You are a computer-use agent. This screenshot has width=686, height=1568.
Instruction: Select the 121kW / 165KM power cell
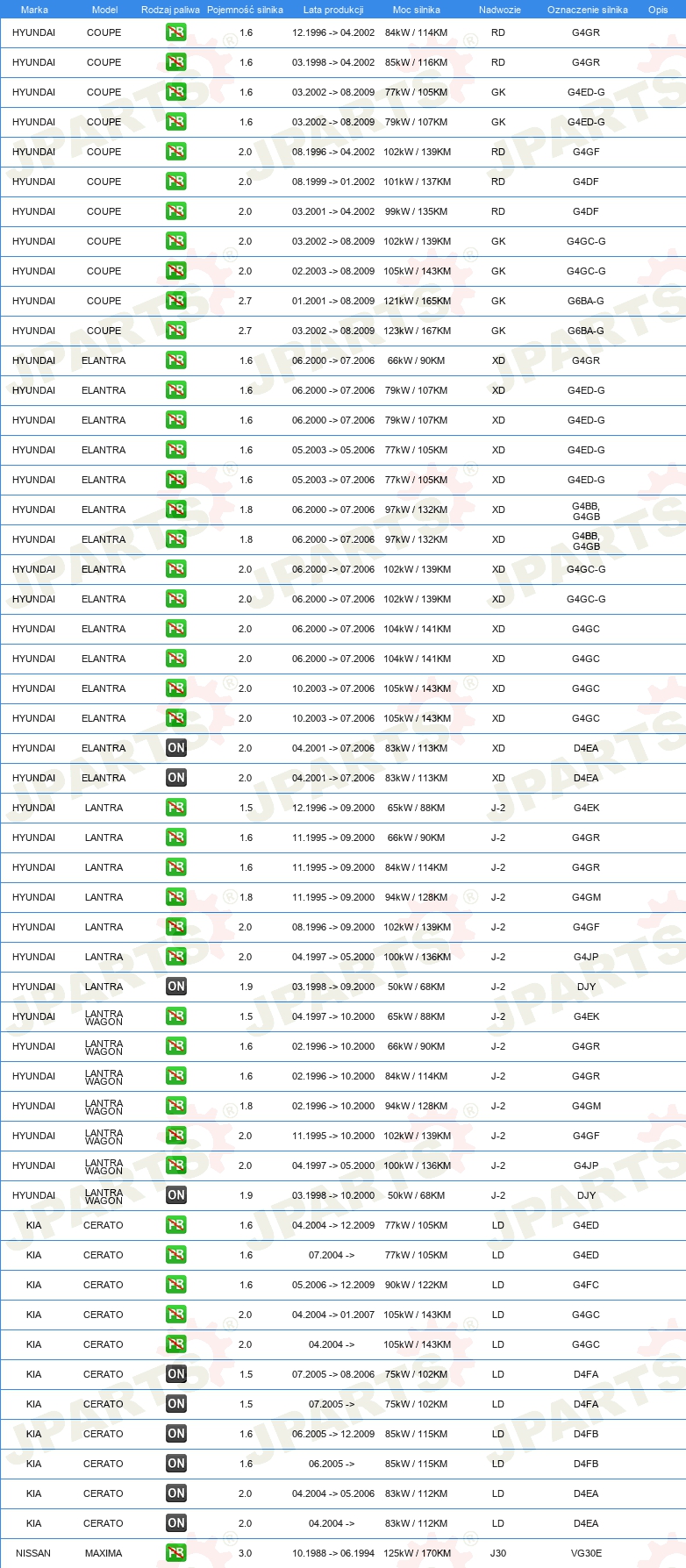point(417,301)
